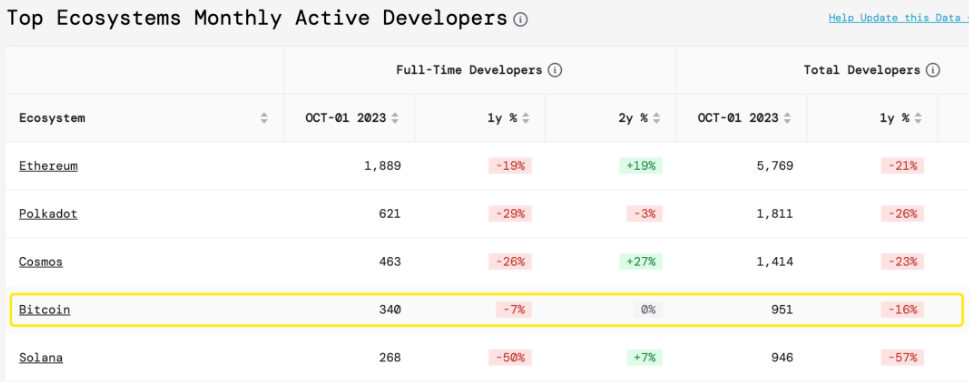Viewport: 969px width, 382px height.
Task: Click Bitcoin 0% two-year badge
Action: click(x=648, y=310)
